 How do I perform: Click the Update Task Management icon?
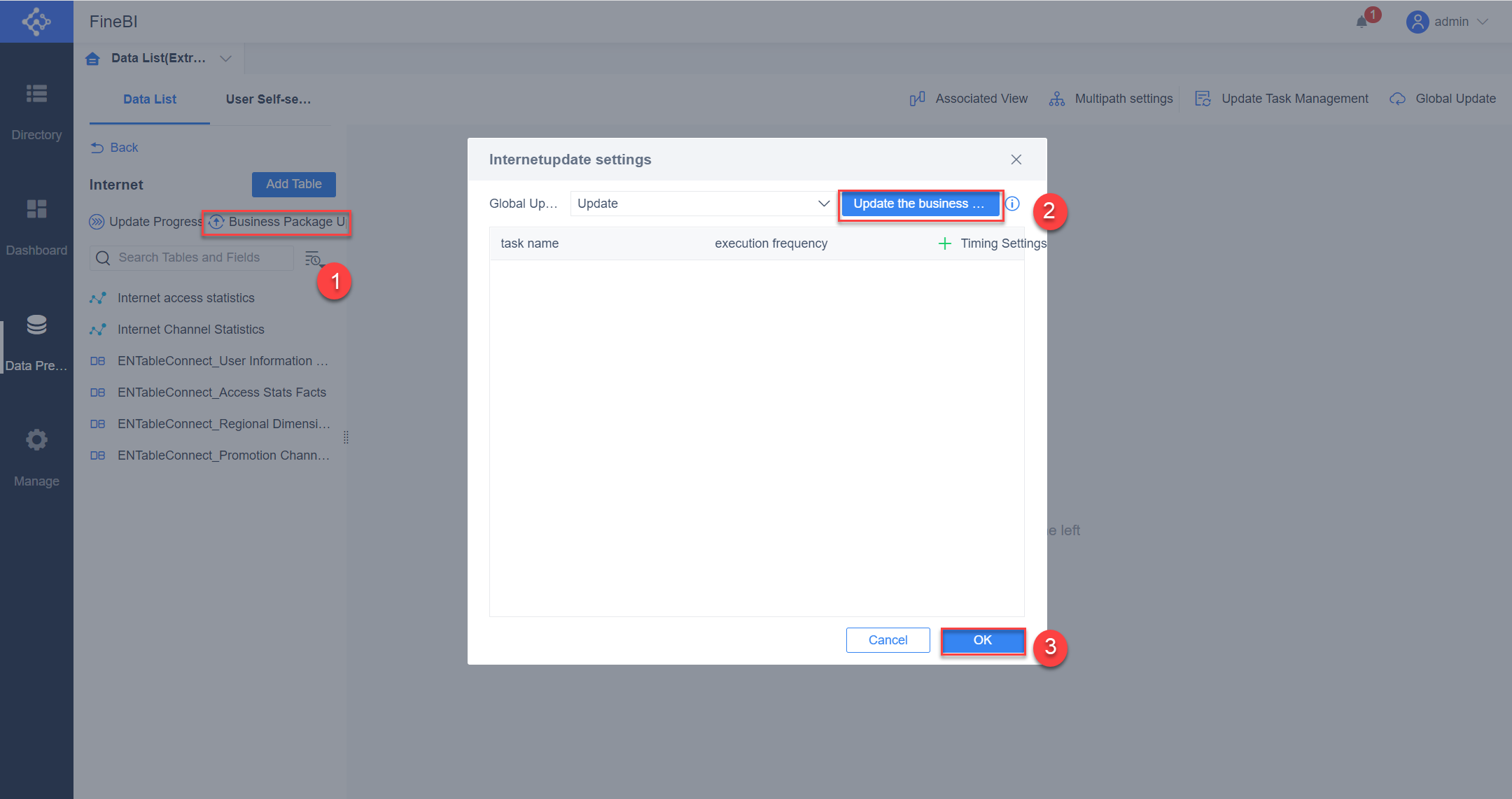pyautogui.click(x=1203, y=99)
